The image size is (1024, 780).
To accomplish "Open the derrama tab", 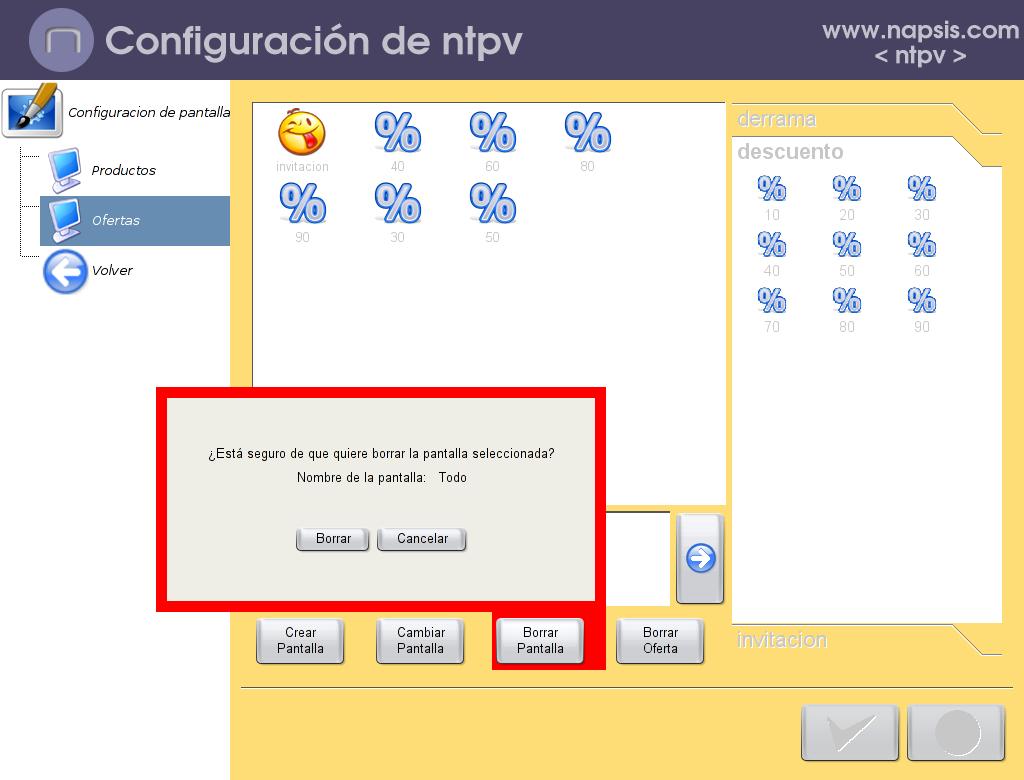I will pos(778,119).
